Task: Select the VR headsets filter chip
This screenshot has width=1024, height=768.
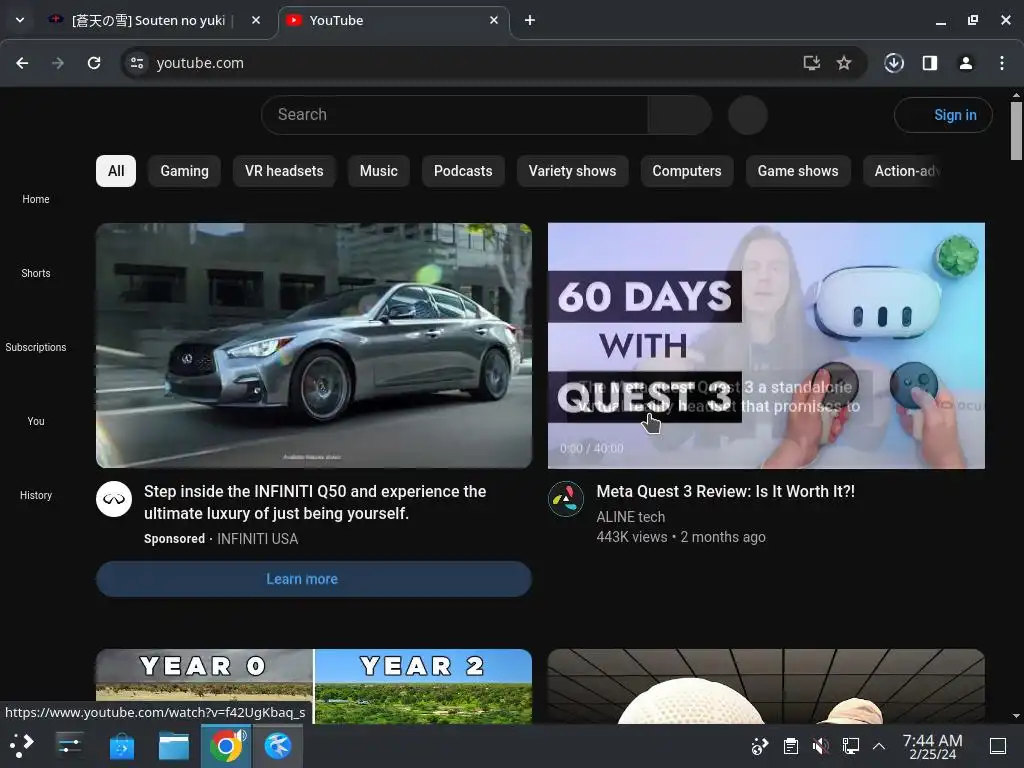Action: click(284, 171)
